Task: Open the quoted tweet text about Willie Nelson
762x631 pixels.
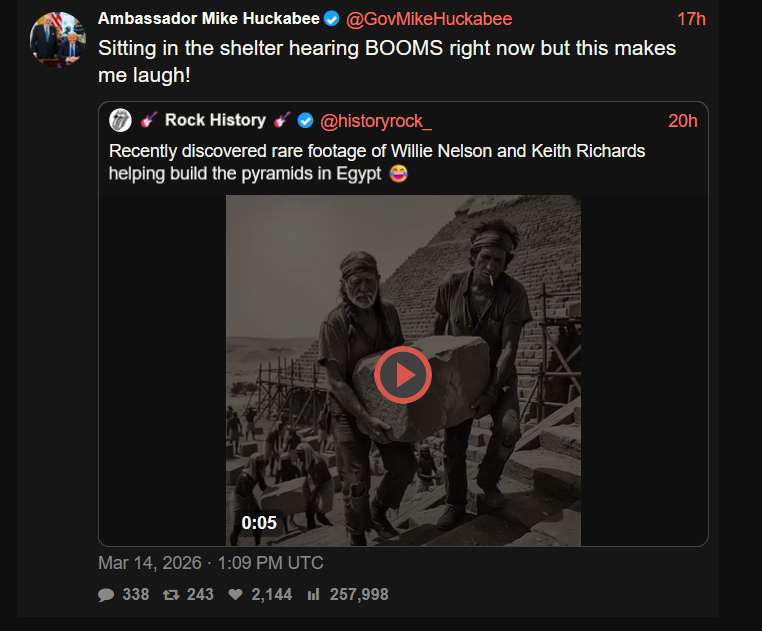Action: coord(377,162)
